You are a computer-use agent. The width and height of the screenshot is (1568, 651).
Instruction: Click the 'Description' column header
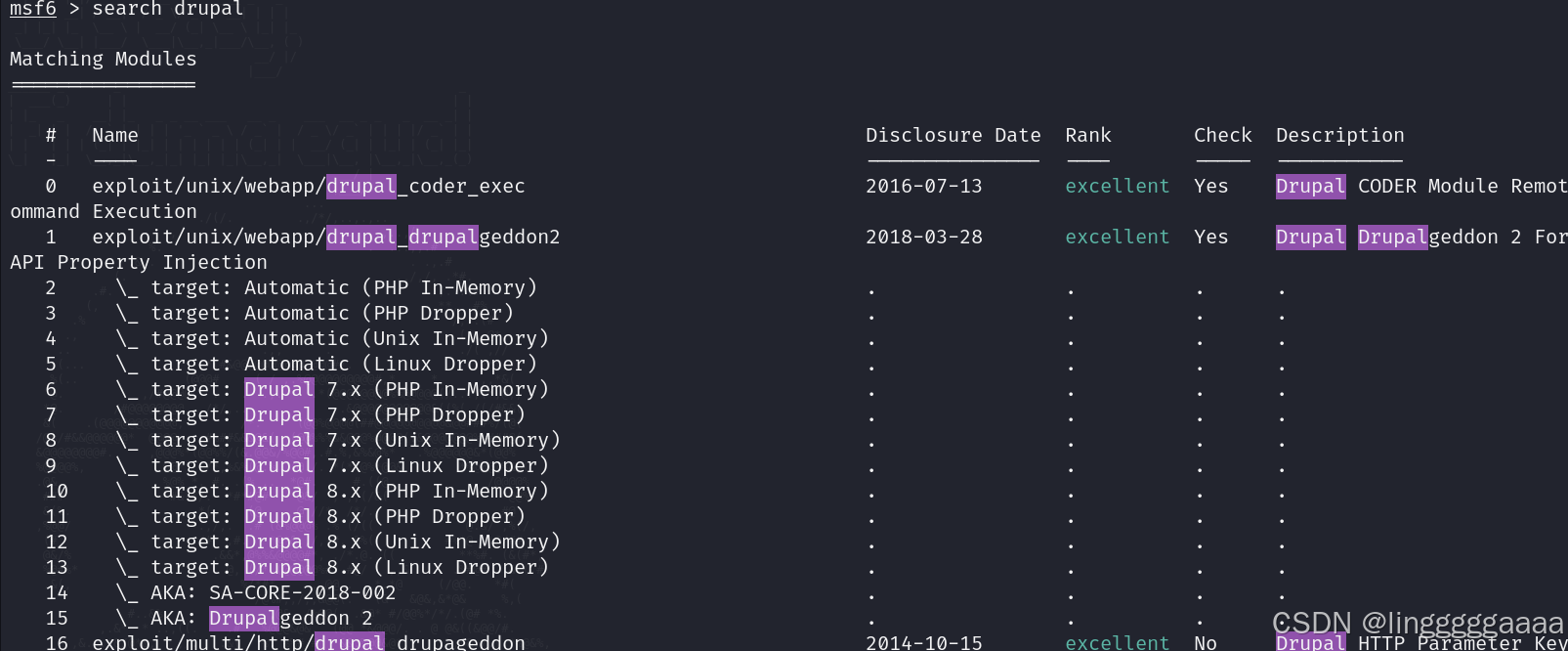1340,136
